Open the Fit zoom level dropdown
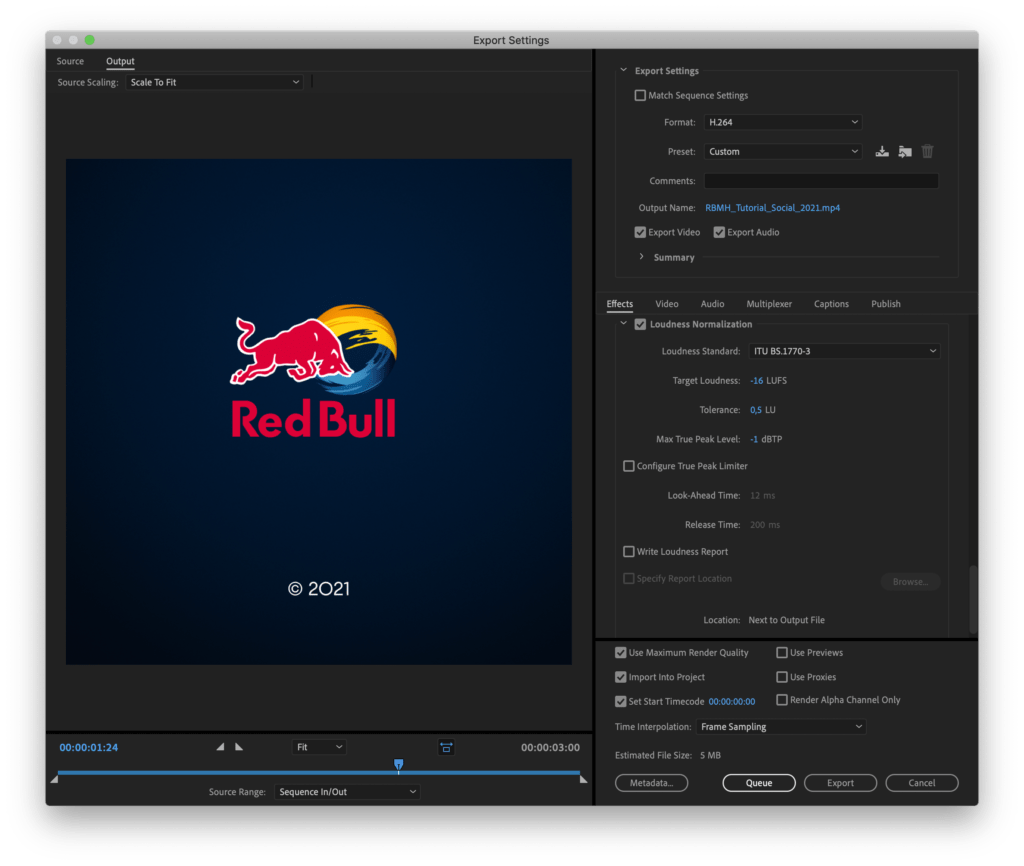The width and height of the screenshot is (1024, 866). tap(319, 747)
